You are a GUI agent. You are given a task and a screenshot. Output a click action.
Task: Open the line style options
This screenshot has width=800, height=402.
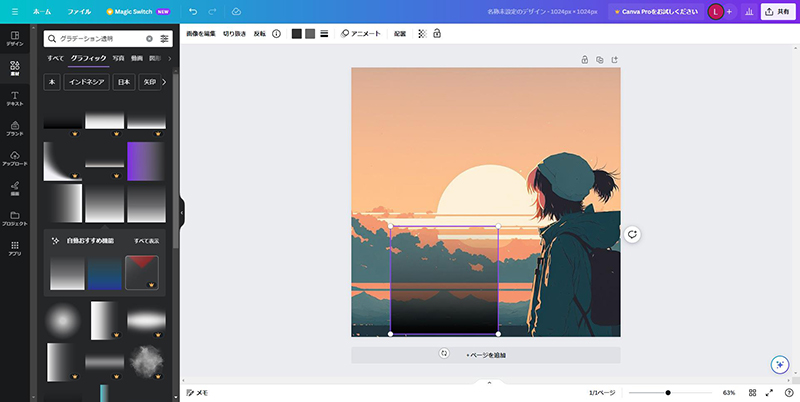coord(324,34)
